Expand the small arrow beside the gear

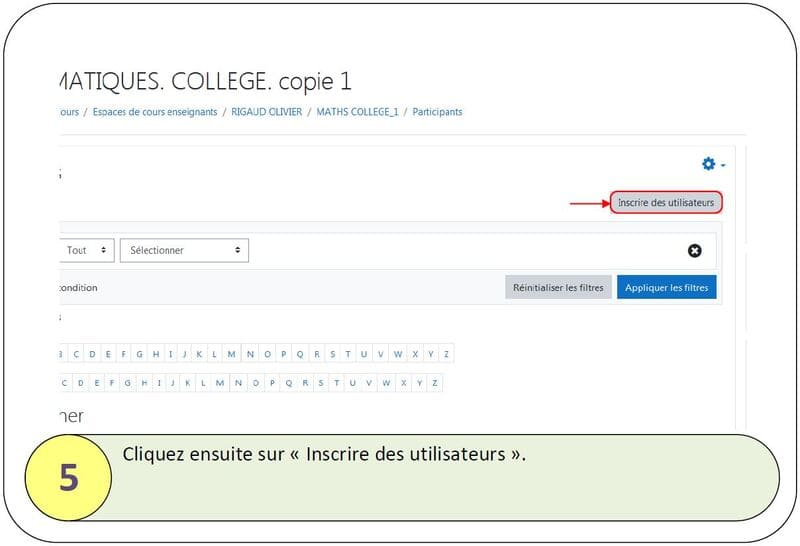(723, 165)
